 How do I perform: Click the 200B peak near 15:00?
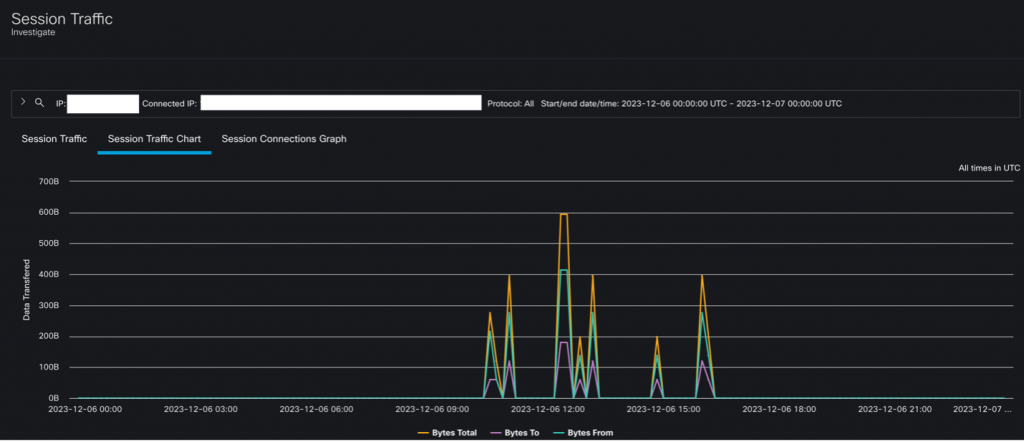point(657,338)
